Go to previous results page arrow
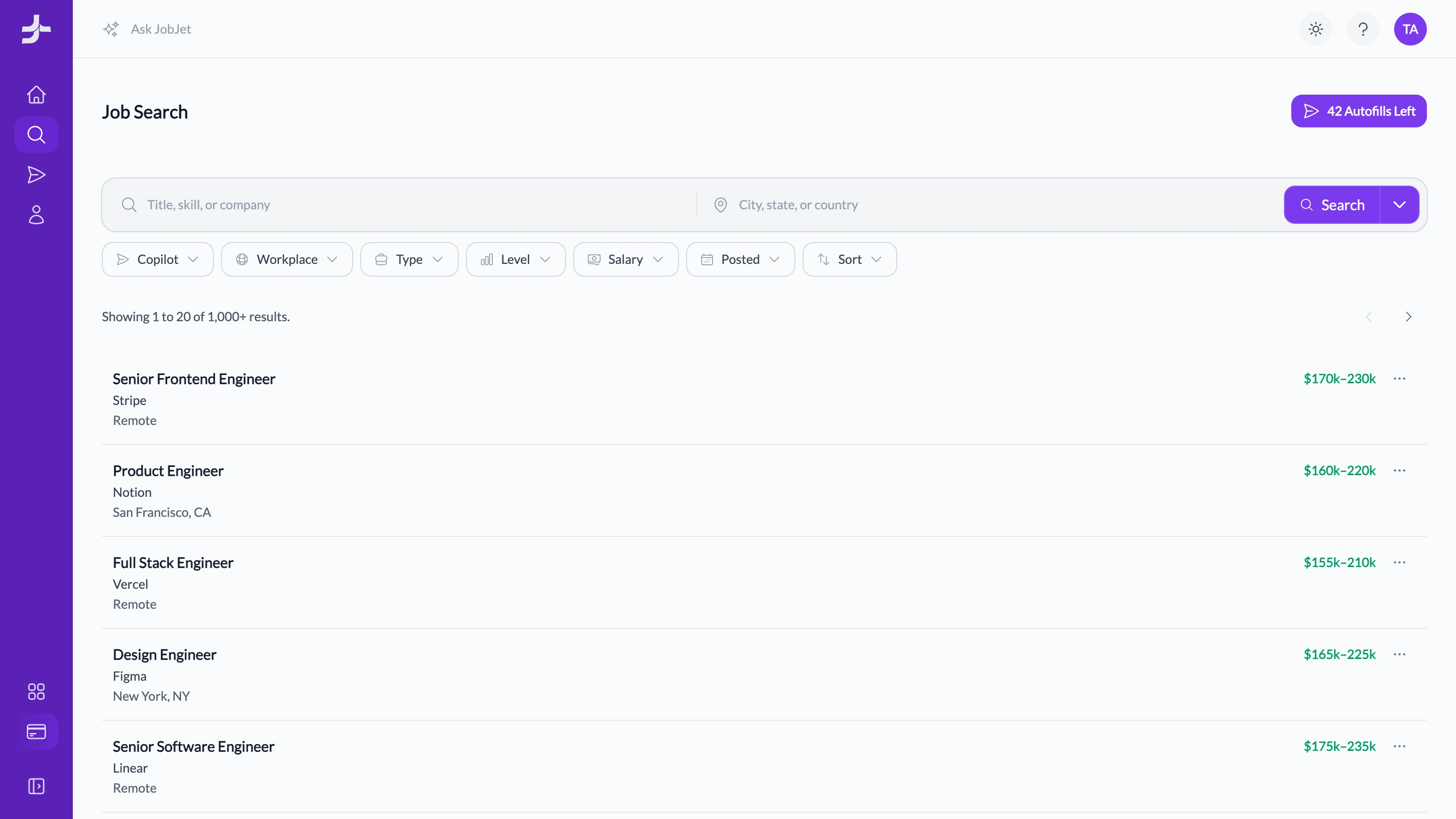 click(1369, 317)
